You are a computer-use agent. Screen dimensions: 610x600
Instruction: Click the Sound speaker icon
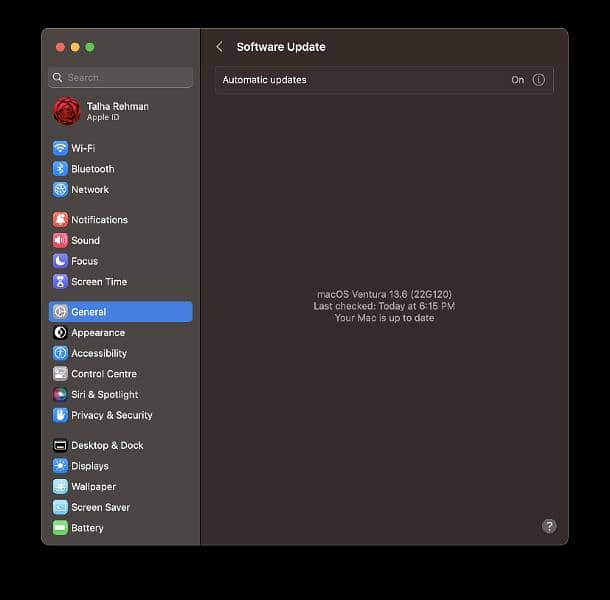point(60,240)
